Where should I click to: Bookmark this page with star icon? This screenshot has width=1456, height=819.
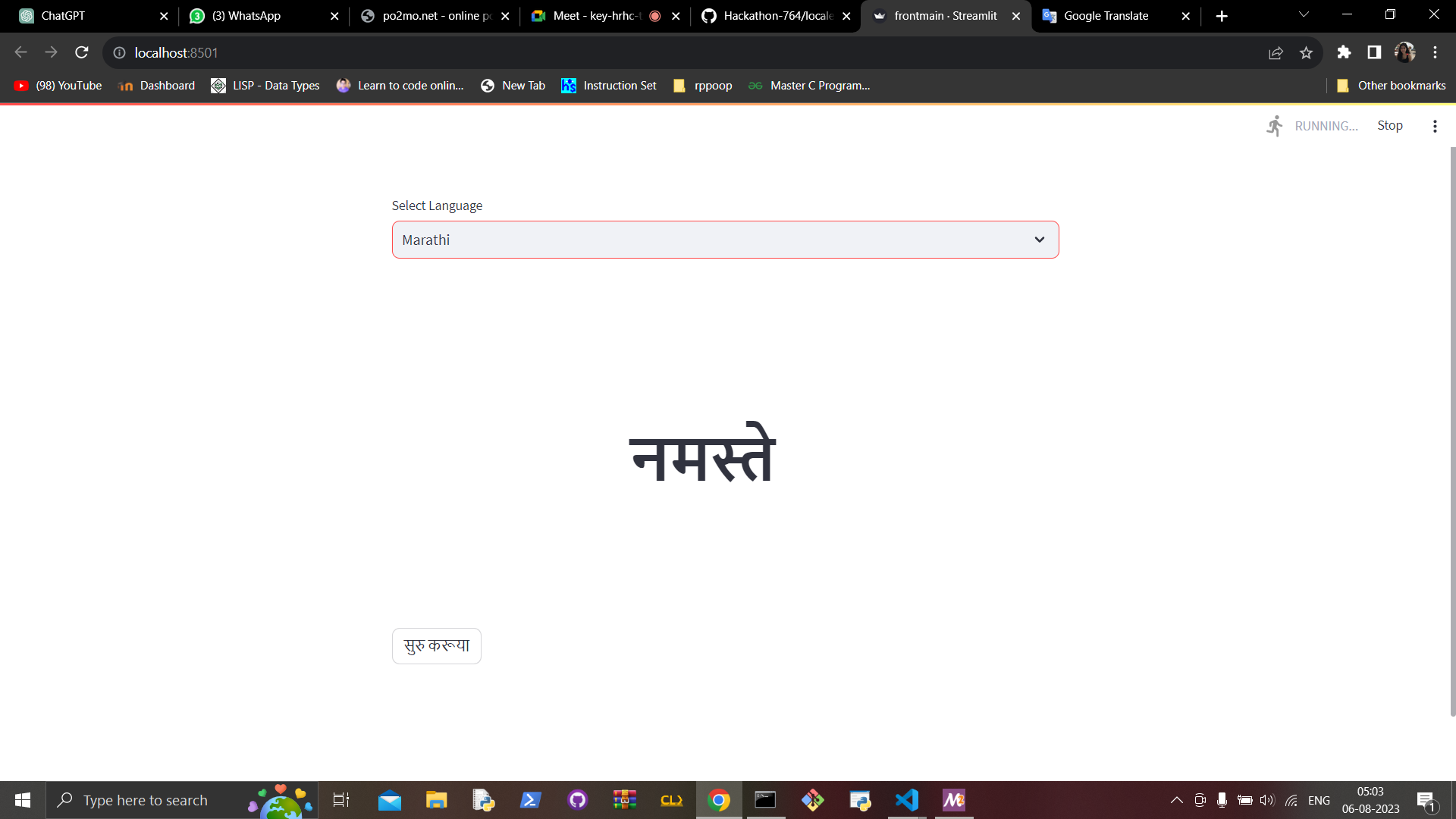point(1306,52)
